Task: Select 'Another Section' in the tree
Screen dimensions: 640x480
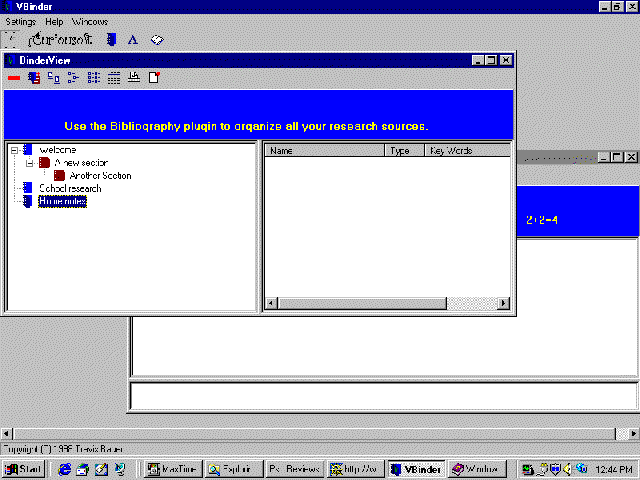Action: point(100,176)
